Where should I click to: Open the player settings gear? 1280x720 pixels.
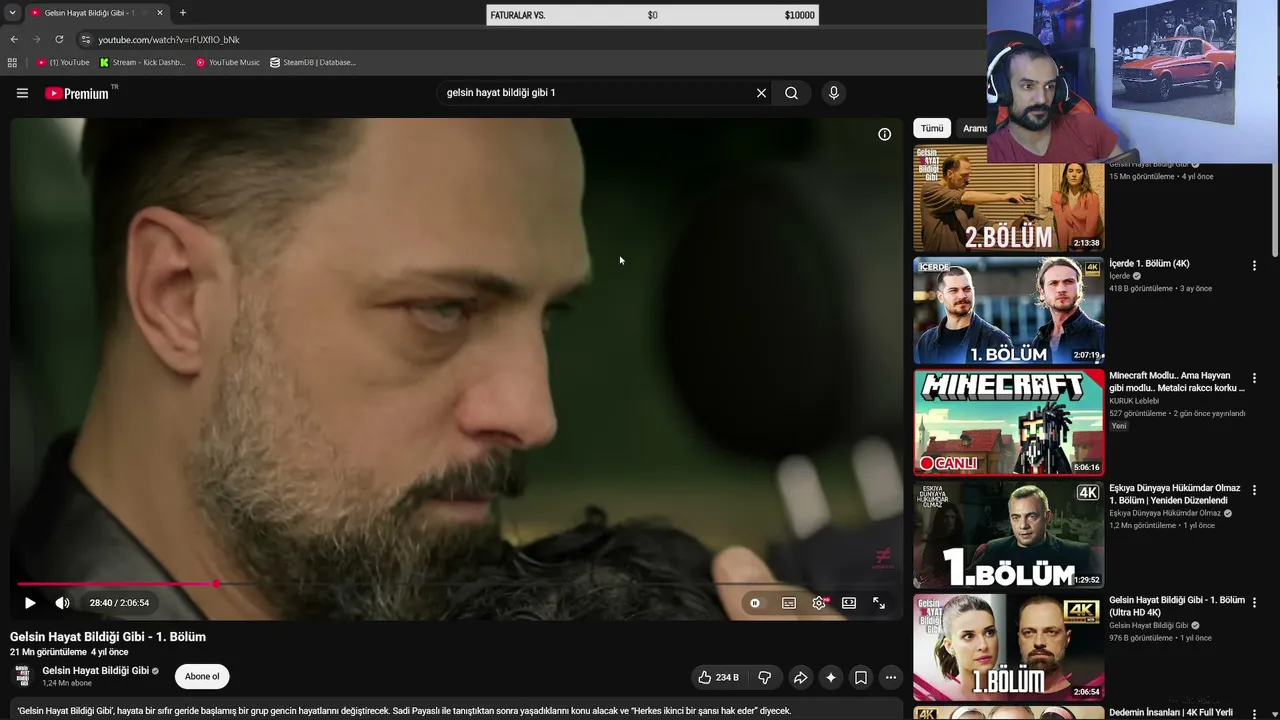pos(819,603)
